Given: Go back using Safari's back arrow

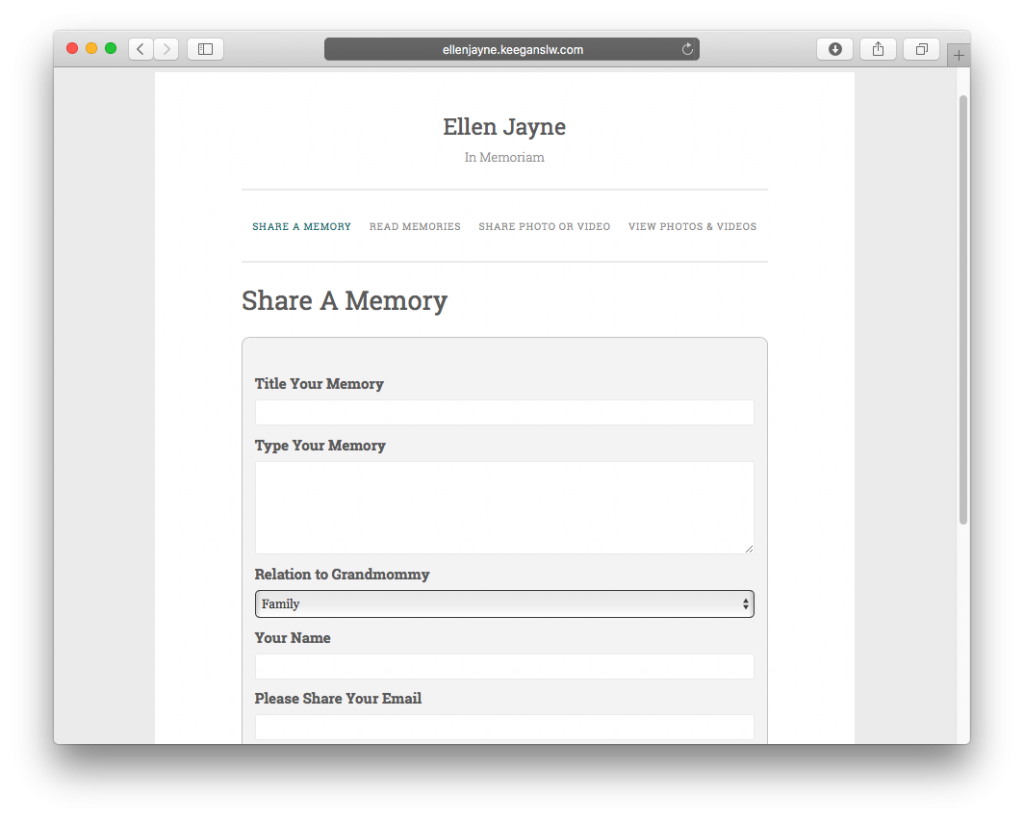Looking at the screenshot, I should (140, 49).
